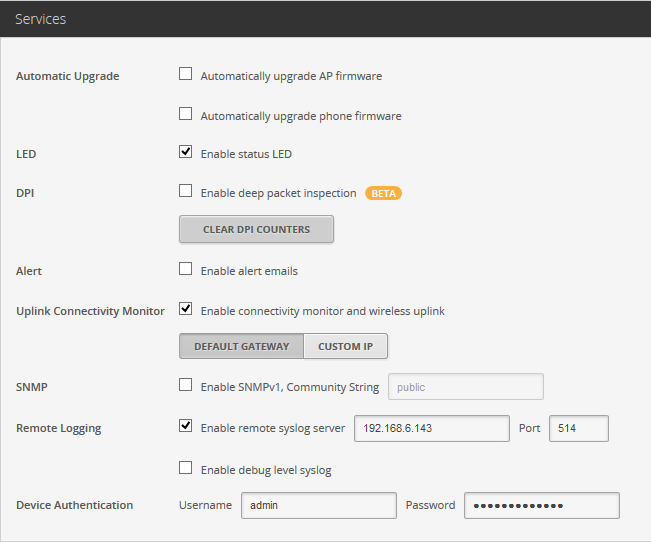Image resolution: width=651 pixels, height=542 pixels.
Task: Click the Device Authentication Username field
Action: click(x=318, y=505)
